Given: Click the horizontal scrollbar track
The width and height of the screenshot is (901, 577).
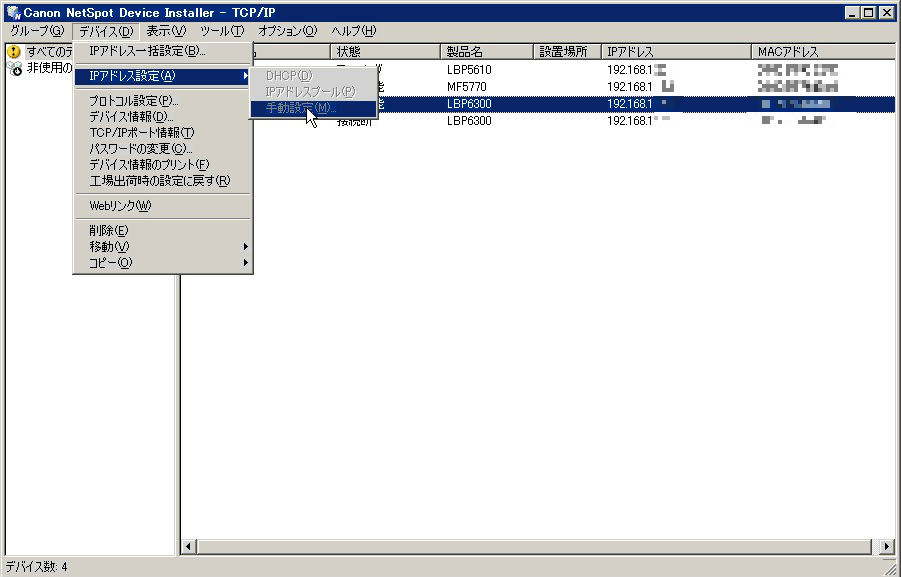Looking at the screenshot, I should click(x=534, y=547).
